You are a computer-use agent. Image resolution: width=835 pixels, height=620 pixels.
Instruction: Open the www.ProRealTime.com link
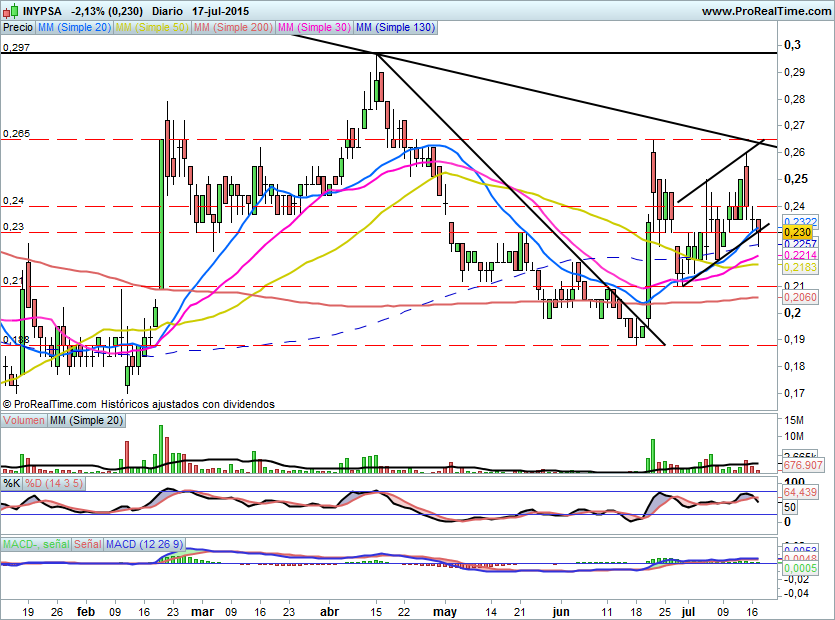pyautogui.click(x=766, y=11)
